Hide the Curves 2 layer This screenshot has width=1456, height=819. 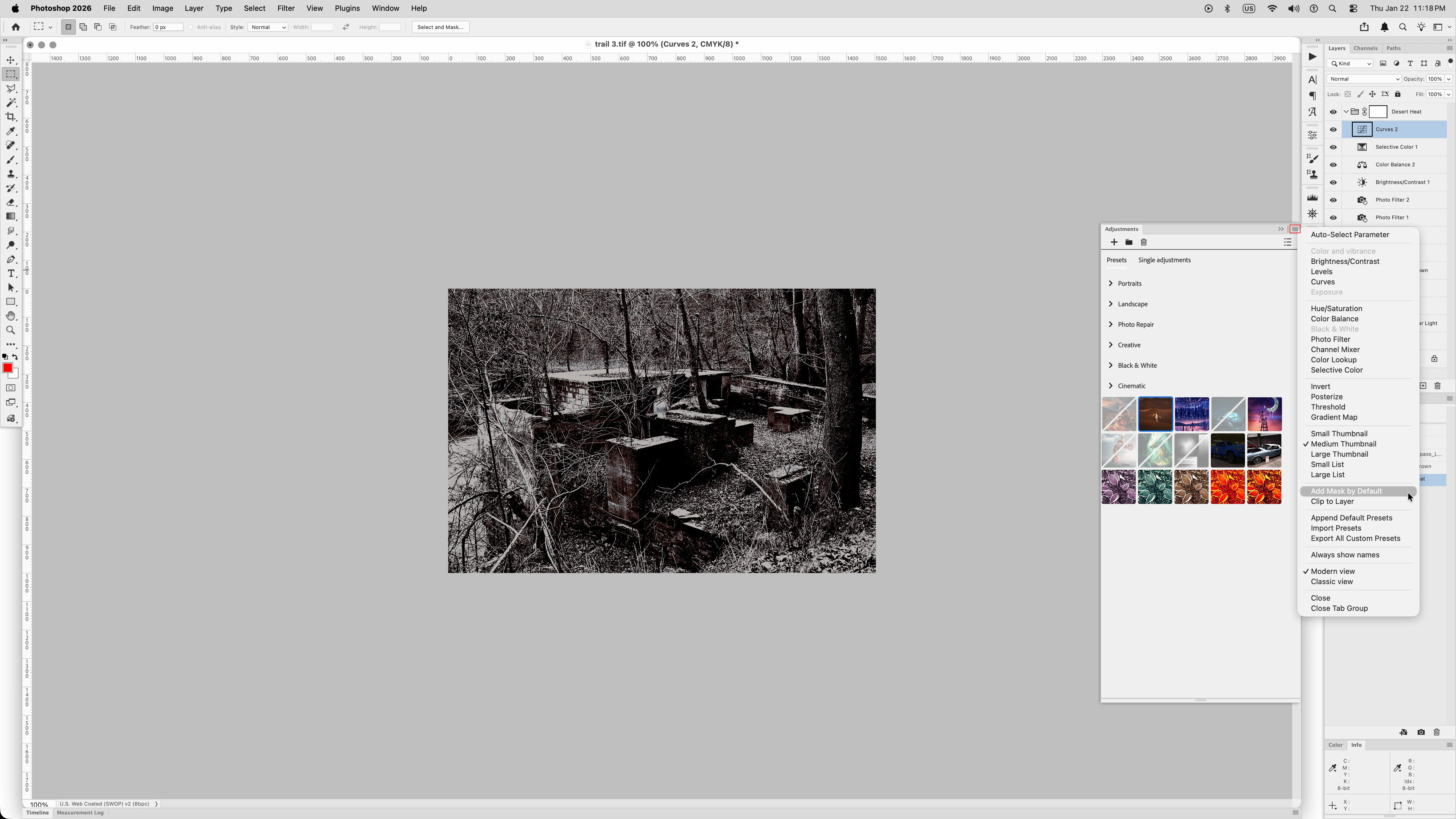pyautogui.click(x=1333, y=129)
